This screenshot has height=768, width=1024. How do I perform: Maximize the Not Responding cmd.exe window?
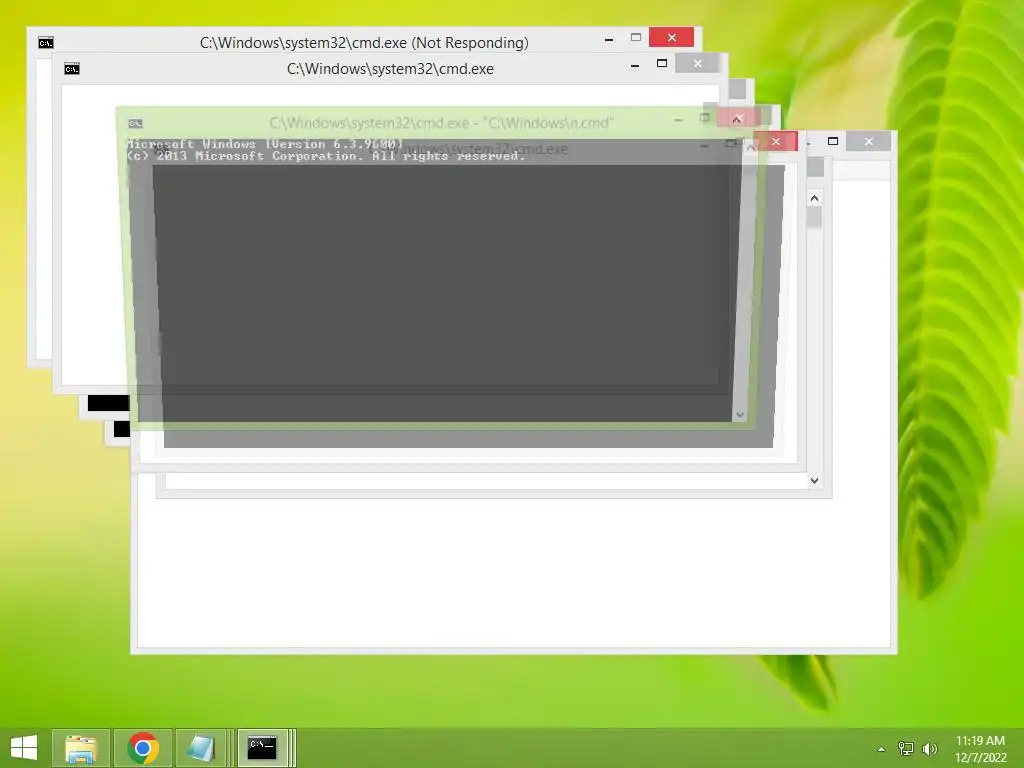click(635, 38)
